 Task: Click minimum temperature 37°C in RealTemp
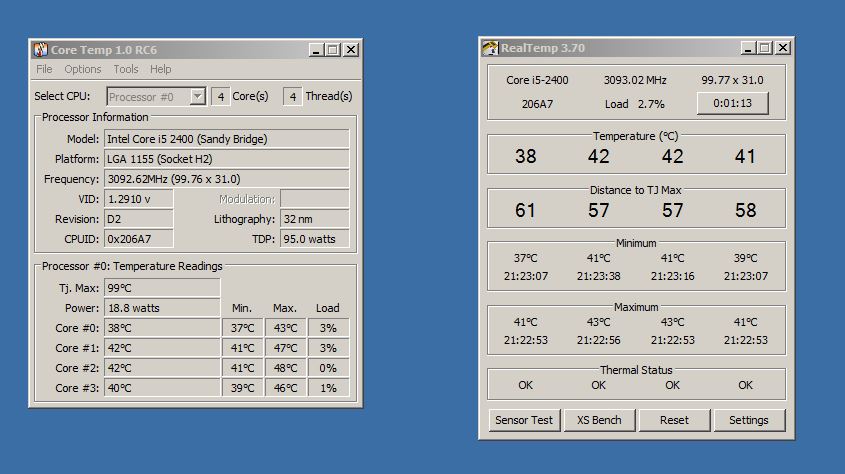(x=525, y=258)
